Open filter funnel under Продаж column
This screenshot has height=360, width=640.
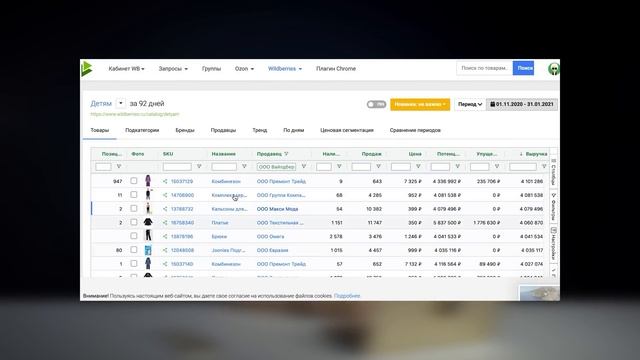click(x=378, y=167)
